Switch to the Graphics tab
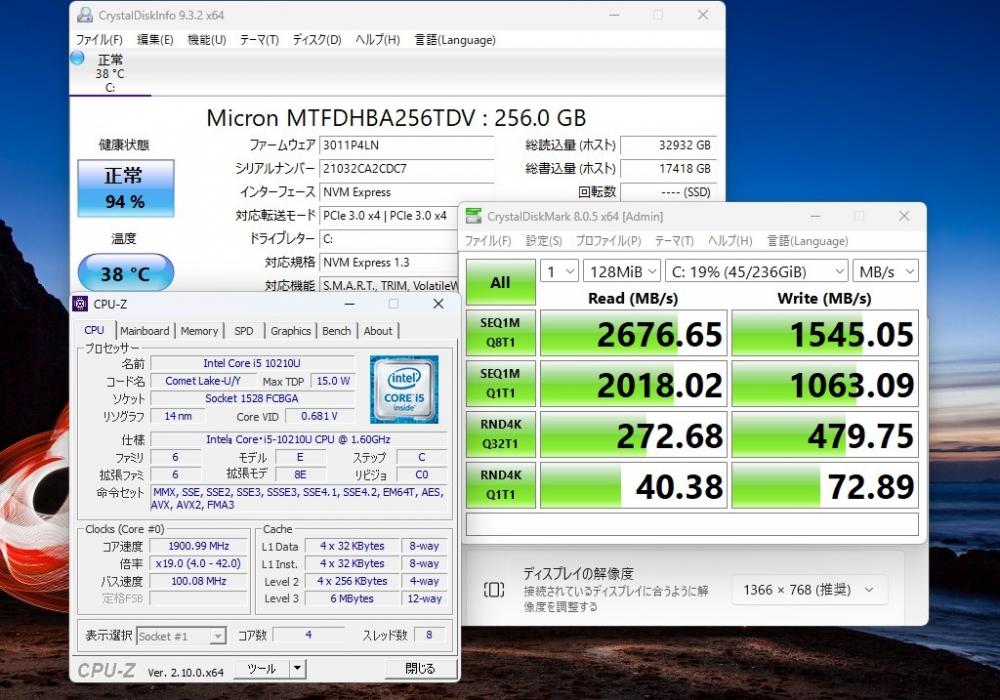The image size is (1000, 700). coord(290,331)
